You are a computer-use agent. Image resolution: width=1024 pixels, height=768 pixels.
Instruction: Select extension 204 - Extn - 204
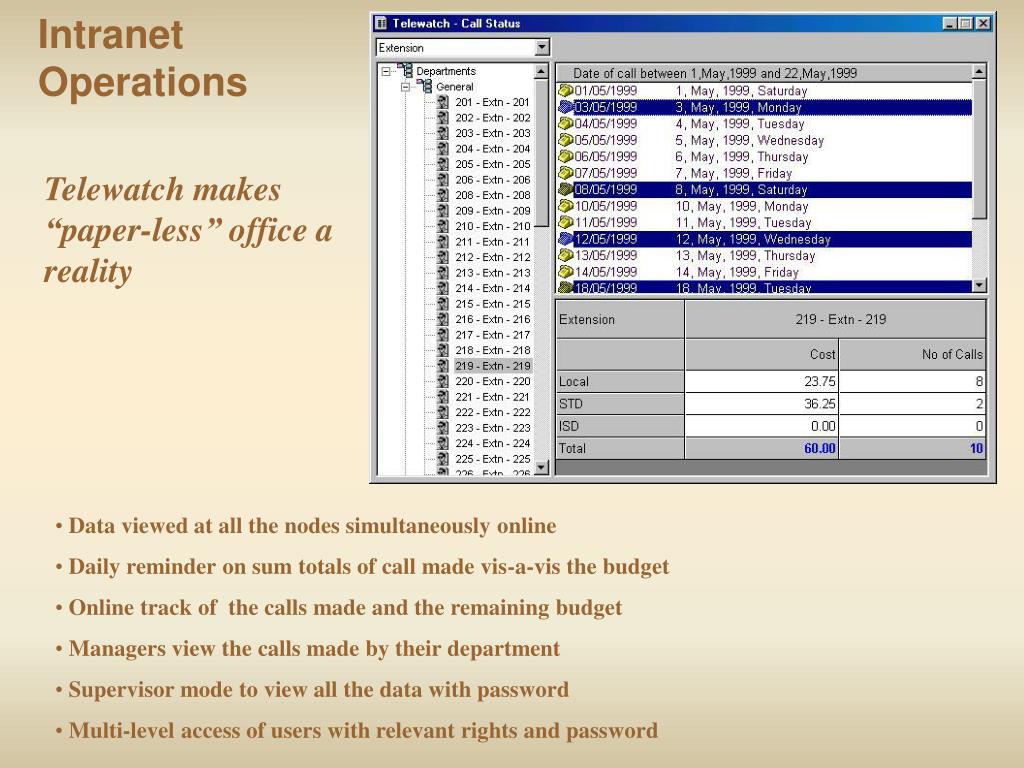(x=493, y=149)
